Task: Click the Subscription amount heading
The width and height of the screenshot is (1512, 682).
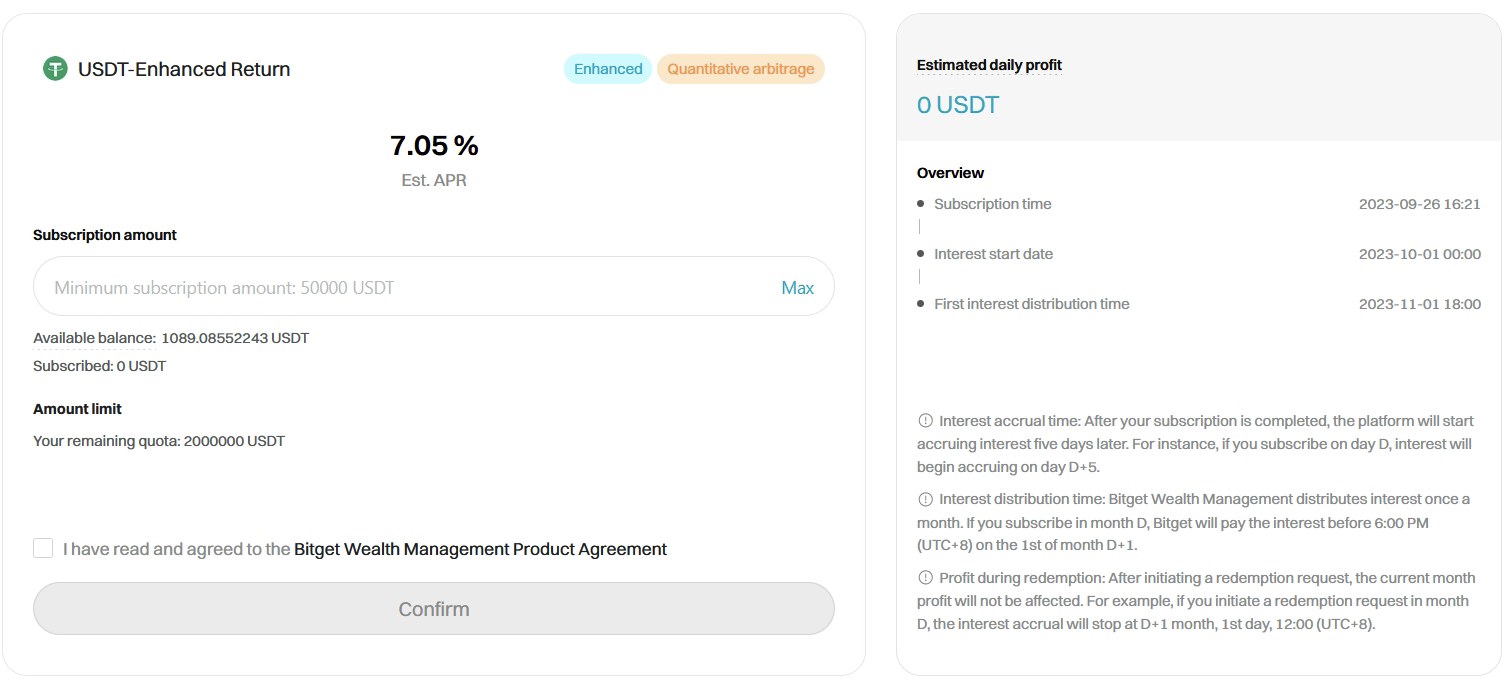Action: pyautogui.click(x=105, y=235)
